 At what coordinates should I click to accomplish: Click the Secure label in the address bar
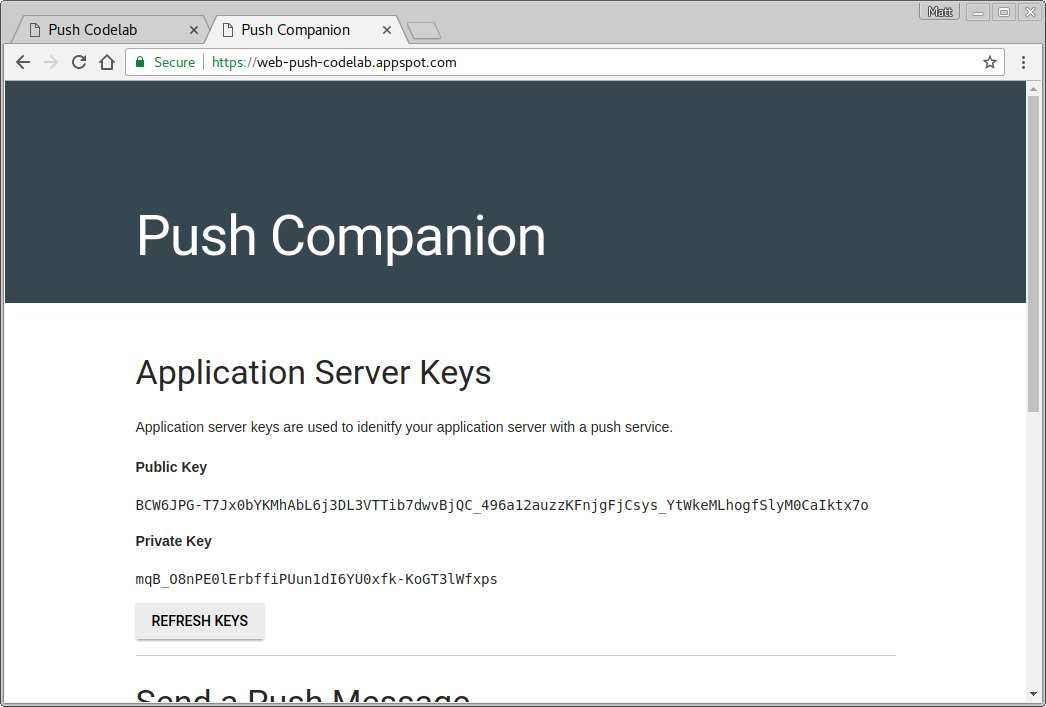coord(173,62)
